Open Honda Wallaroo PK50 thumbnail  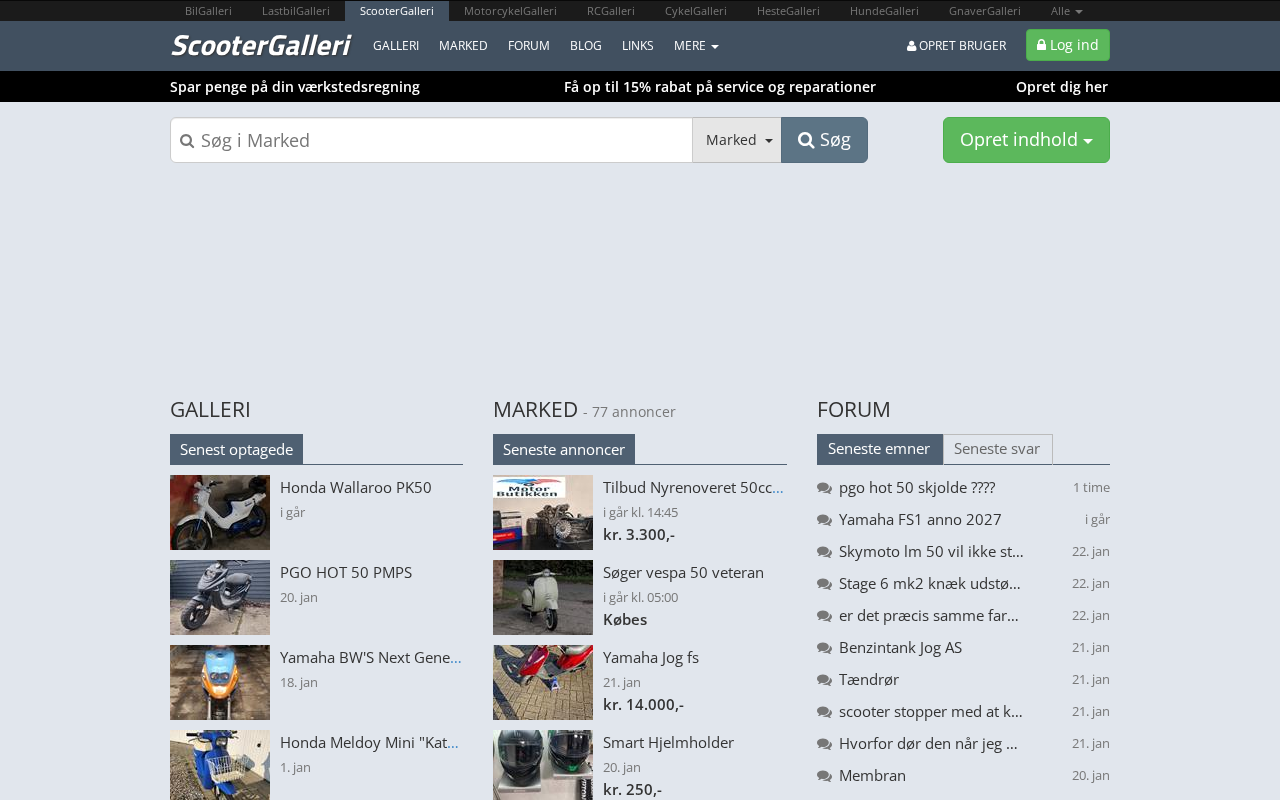click(220, 513)
